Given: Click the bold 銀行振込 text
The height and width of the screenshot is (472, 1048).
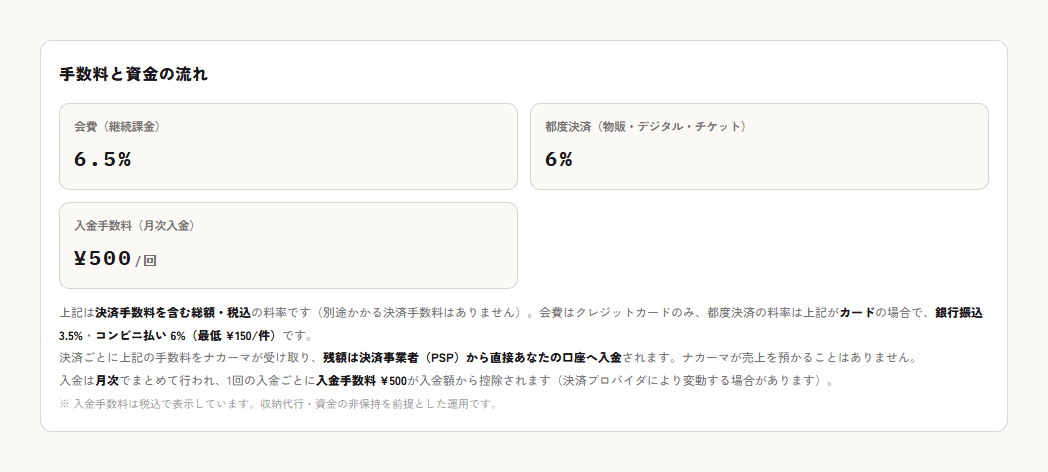Looking at the screenshot, I should pos(959,312).
